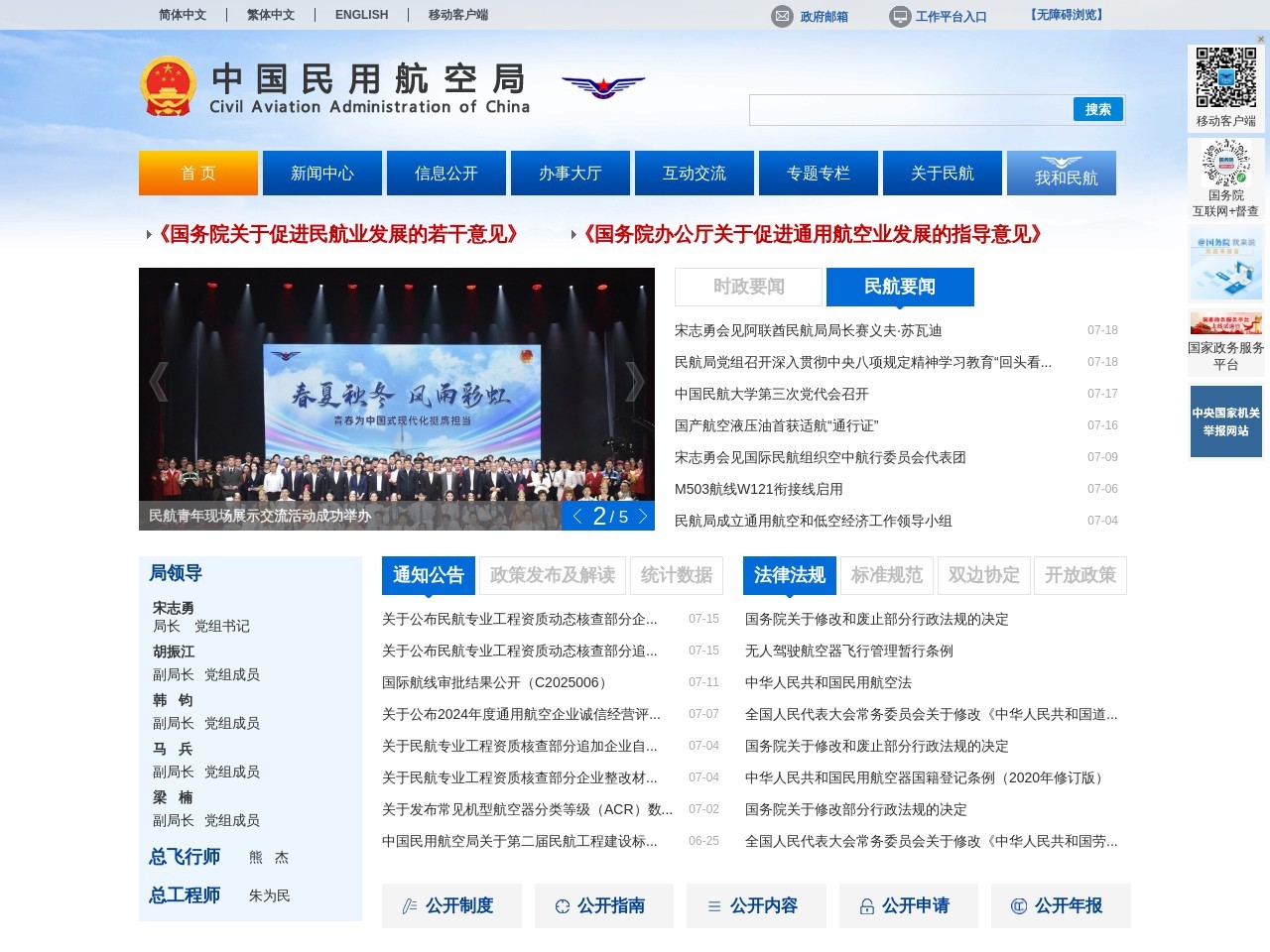Switch to 法律法规 tab
This screenshot has width=1270, height=952.
[789, 575]
